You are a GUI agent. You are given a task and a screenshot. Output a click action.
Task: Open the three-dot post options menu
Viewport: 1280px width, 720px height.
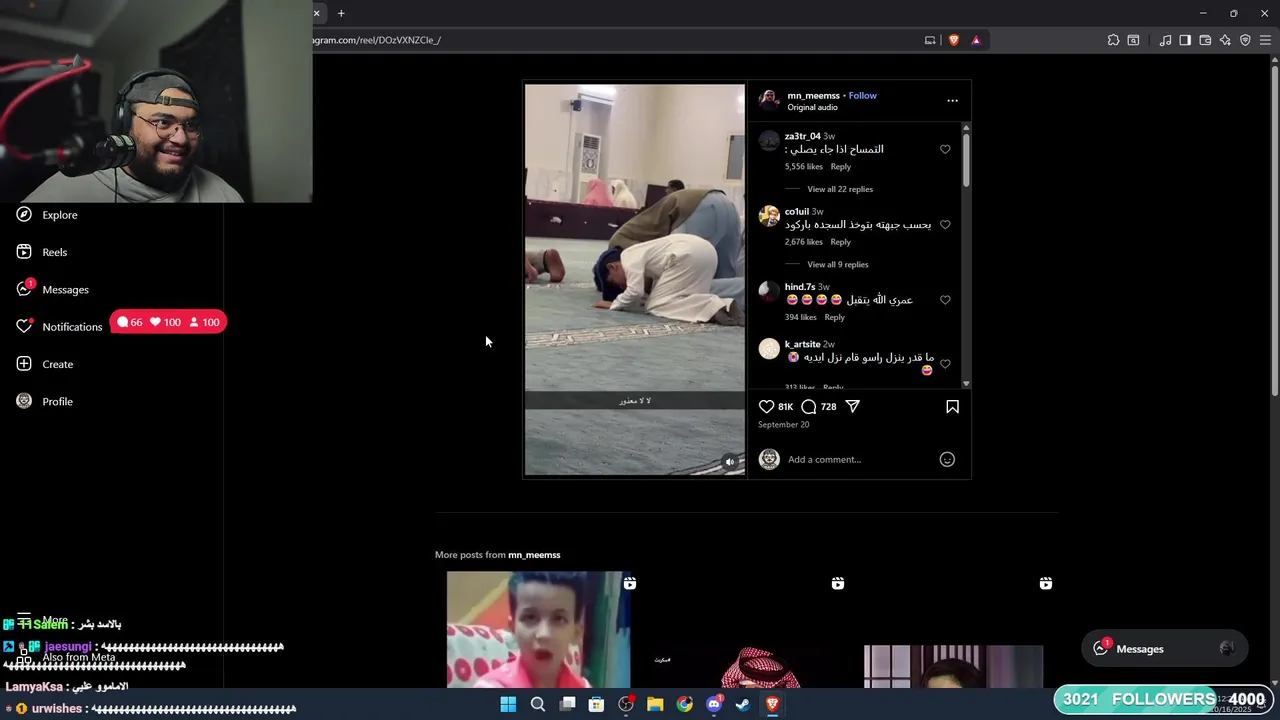952,100
